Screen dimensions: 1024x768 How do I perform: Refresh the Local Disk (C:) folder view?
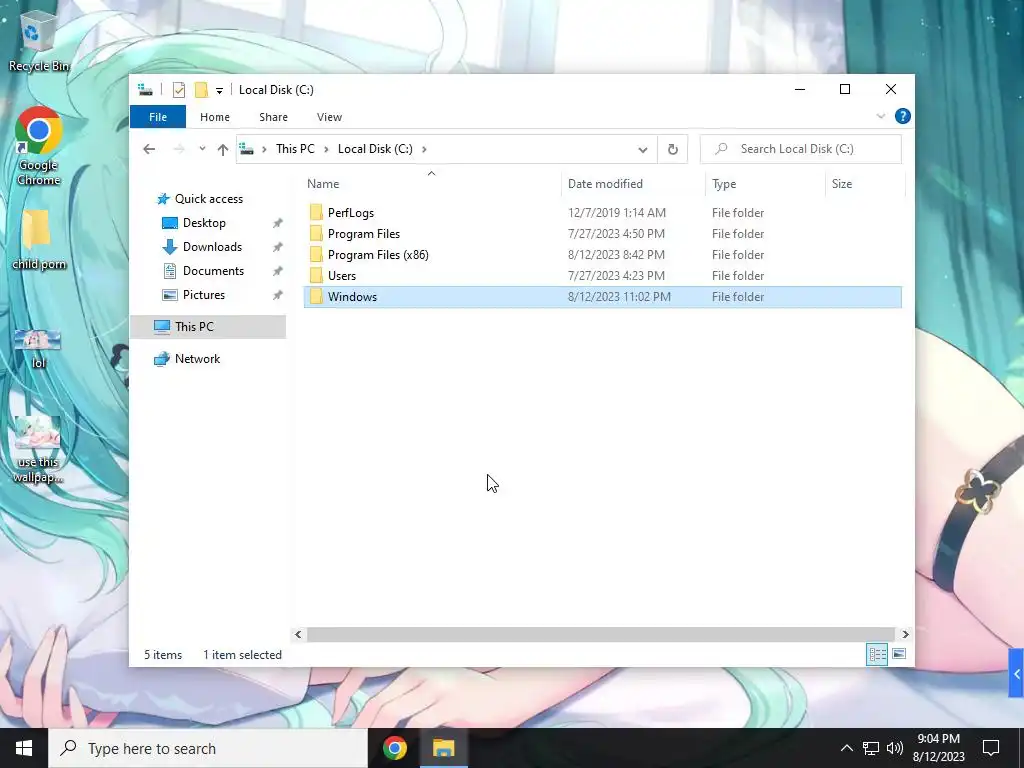pos(673,150)
